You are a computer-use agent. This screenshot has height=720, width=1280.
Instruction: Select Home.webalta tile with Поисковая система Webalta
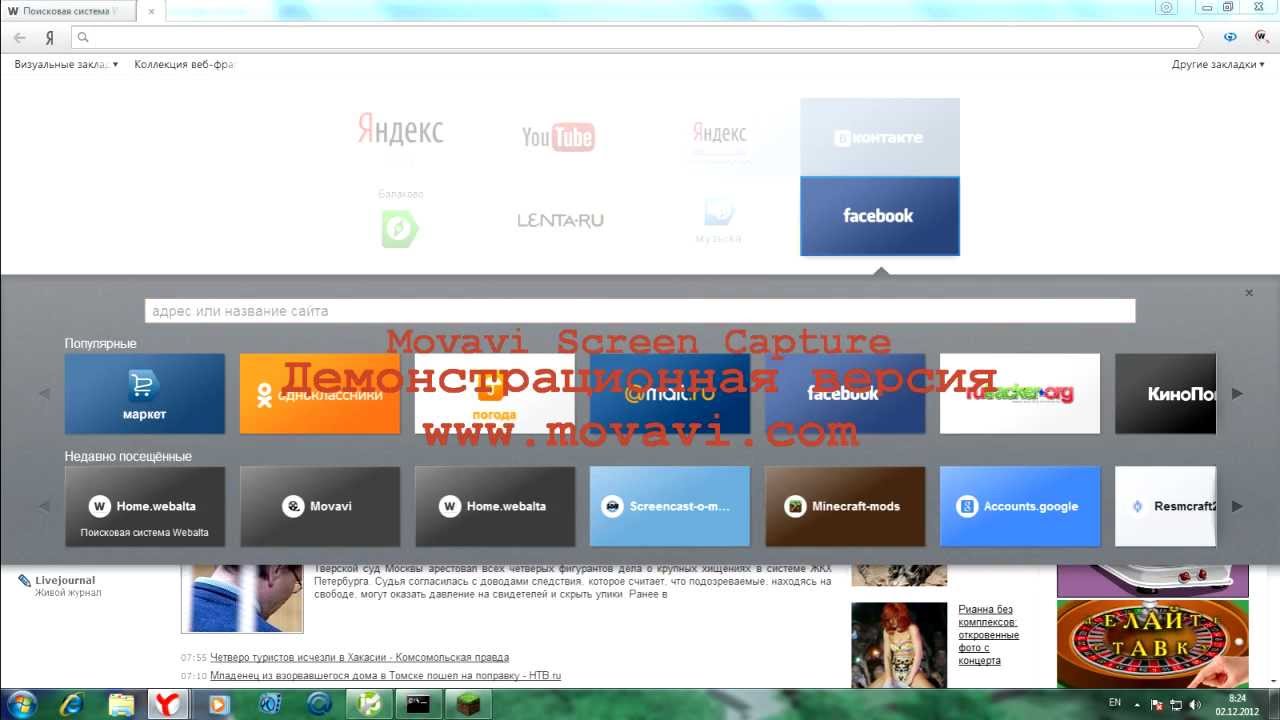click(145, 506)
